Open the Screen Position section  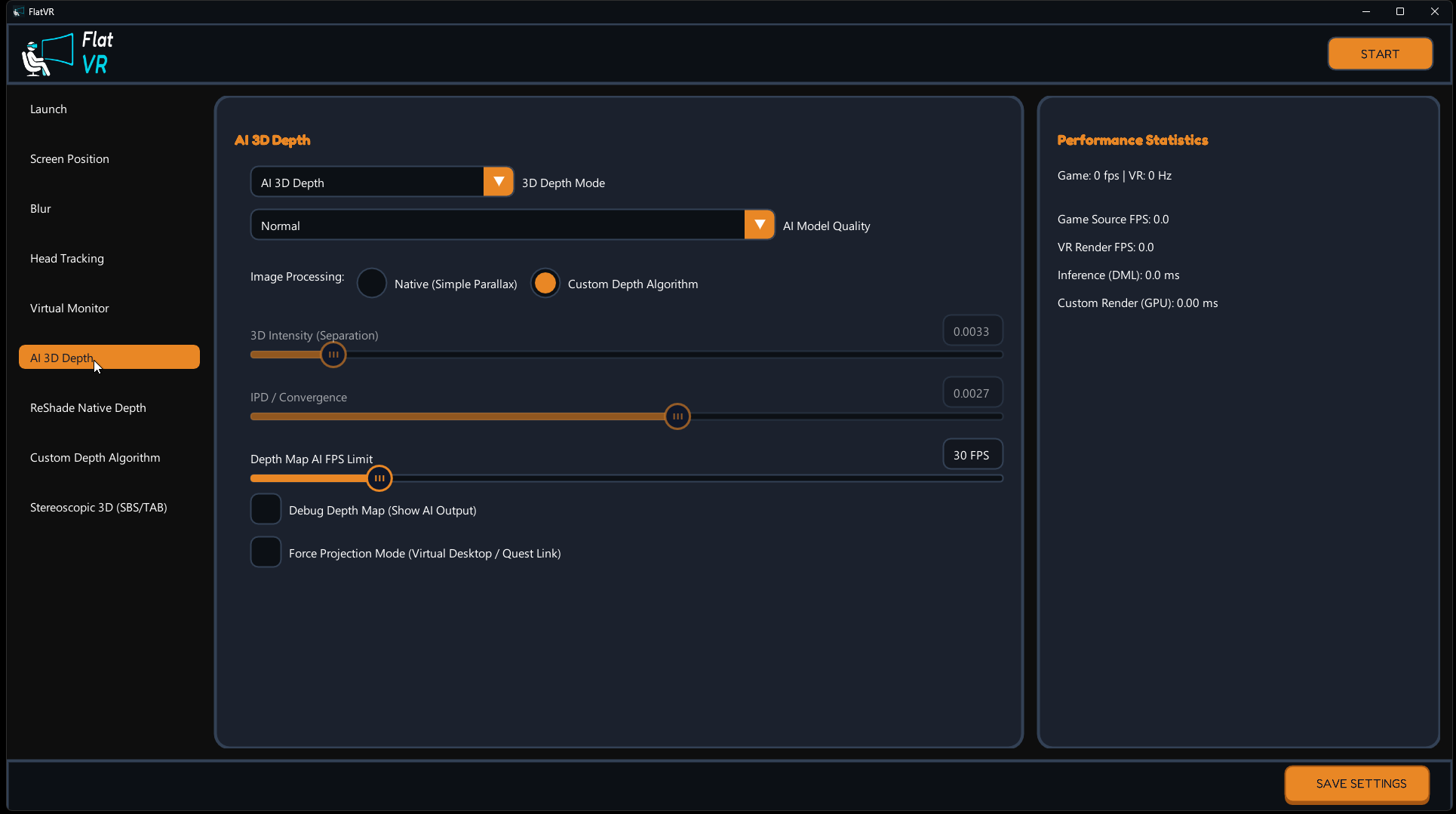point(109,158)
